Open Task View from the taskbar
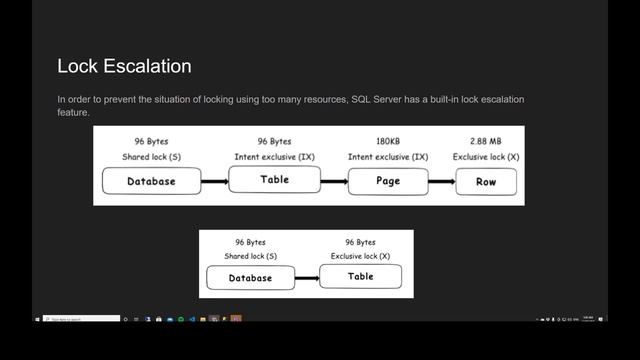640x360 pixels. [136, 319]
